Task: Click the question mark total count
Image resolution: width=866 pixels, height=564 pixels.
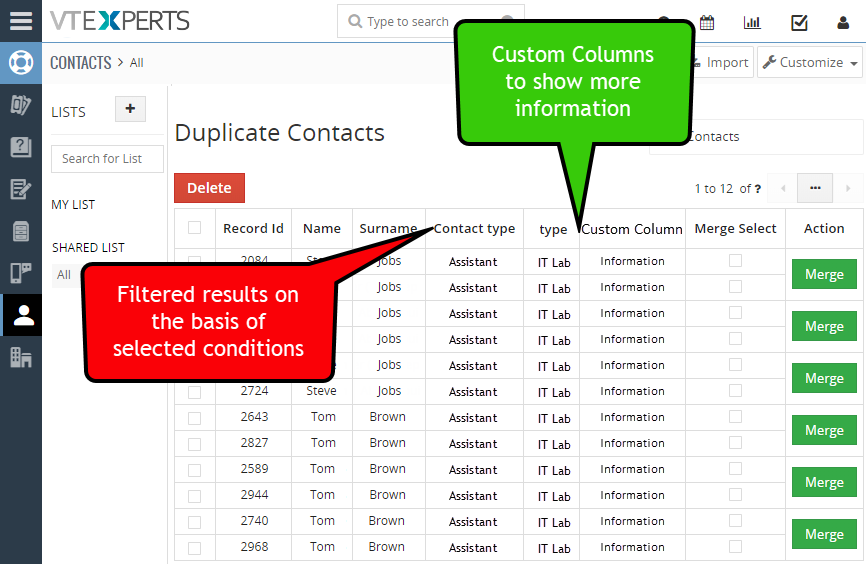Action: pyautogui.click(x=758, y=189)
